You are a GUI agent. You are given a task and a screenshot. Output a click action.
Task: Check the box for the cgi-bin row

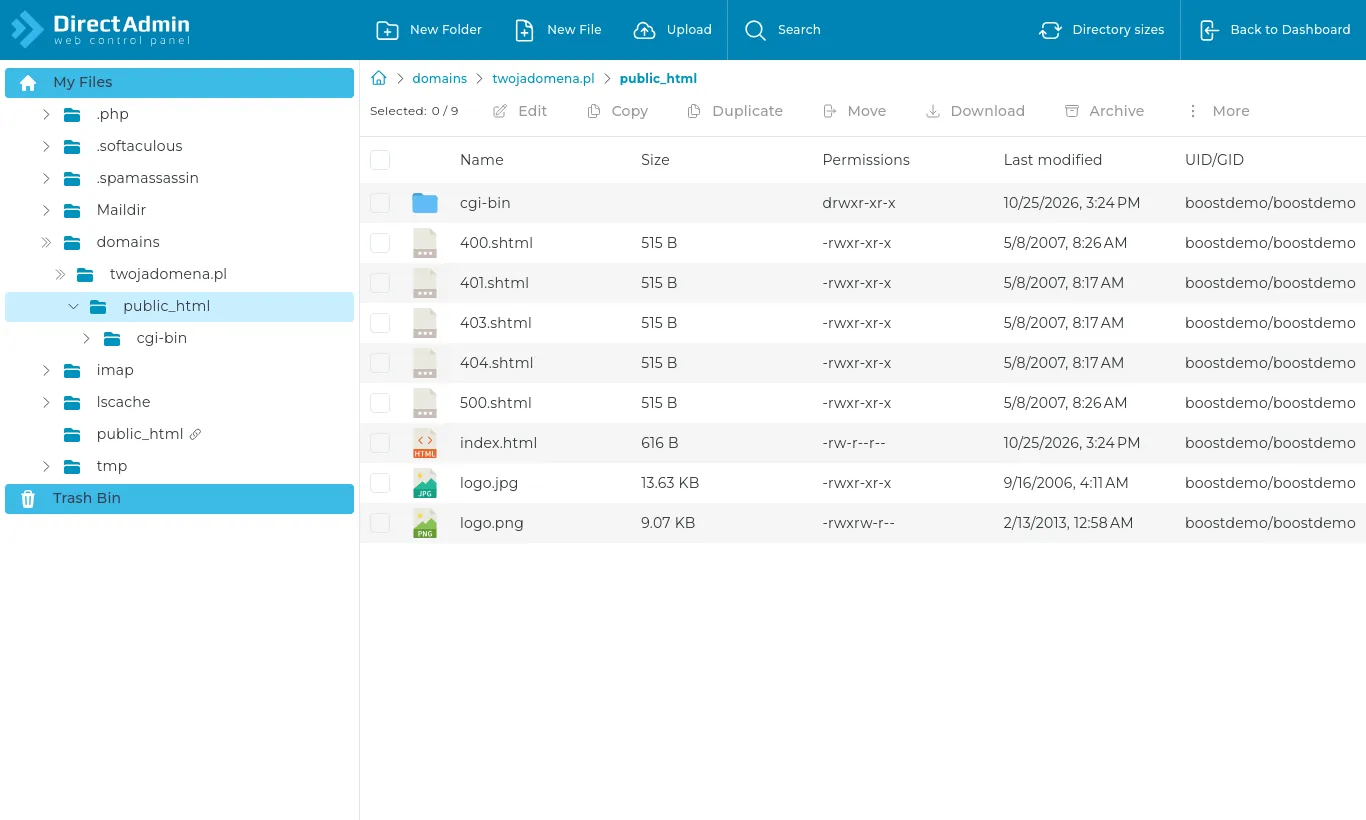point(380,203)
